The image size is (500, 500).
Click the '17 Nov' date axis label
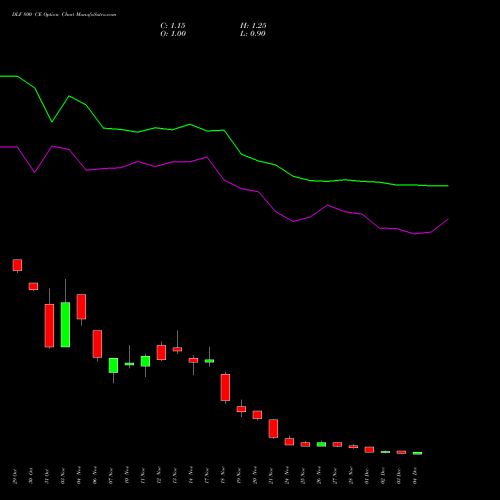point(207,476)
